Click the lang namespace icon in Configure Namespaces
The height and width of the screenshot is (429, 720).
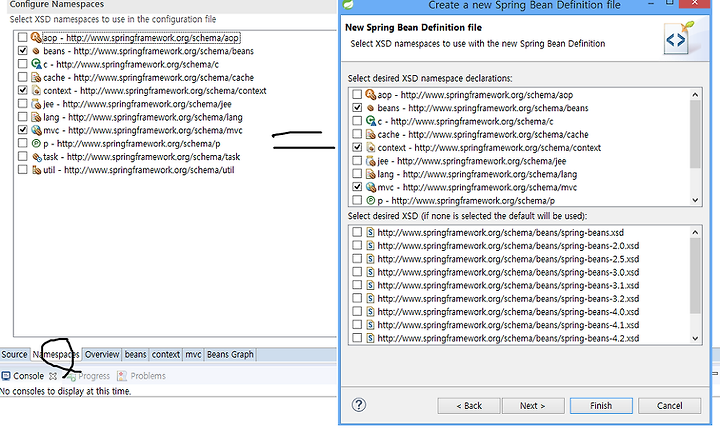click(36, 117)
